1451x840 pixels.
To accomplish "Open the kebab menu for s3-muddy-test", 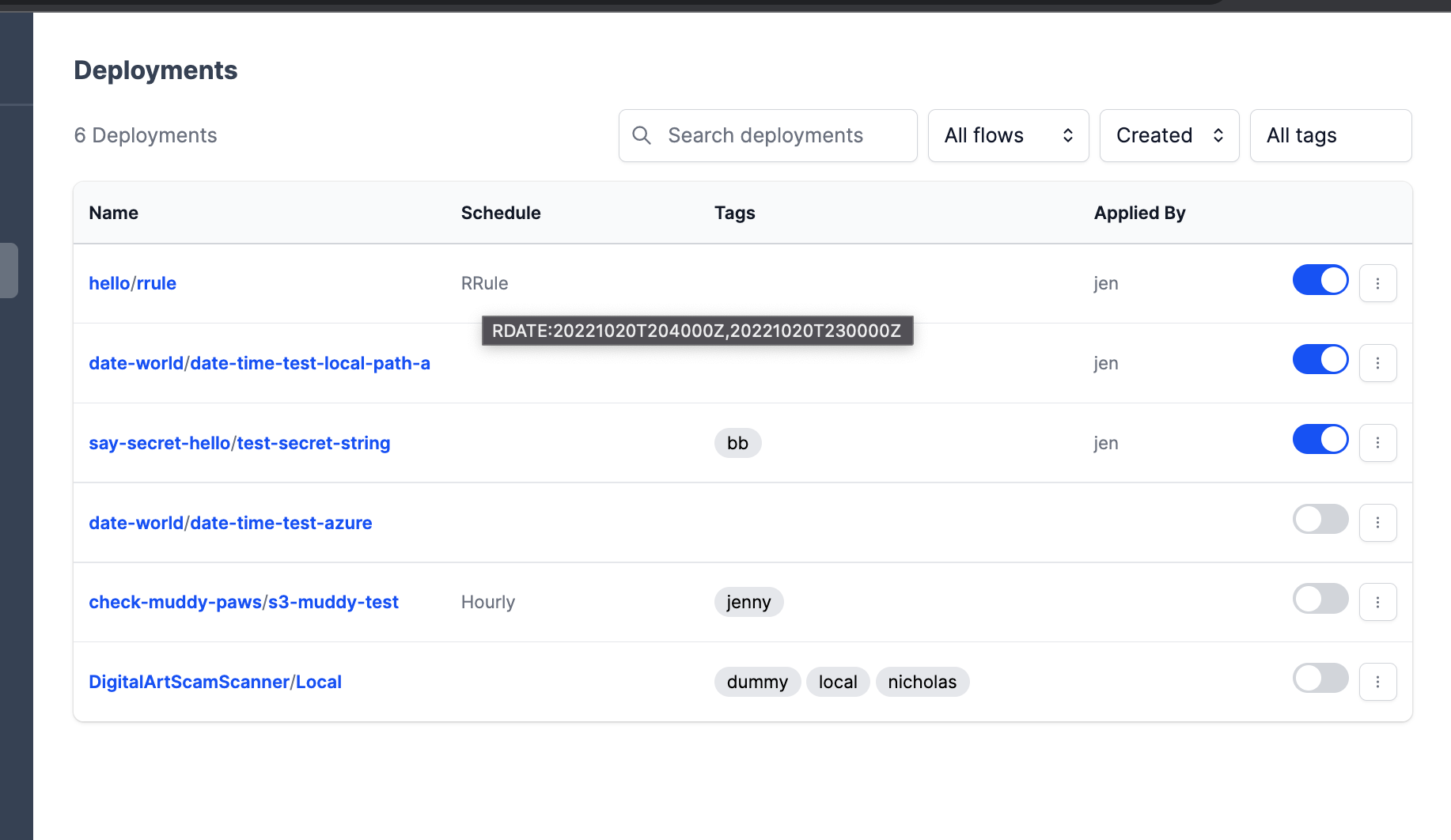I will point(1378,602).
